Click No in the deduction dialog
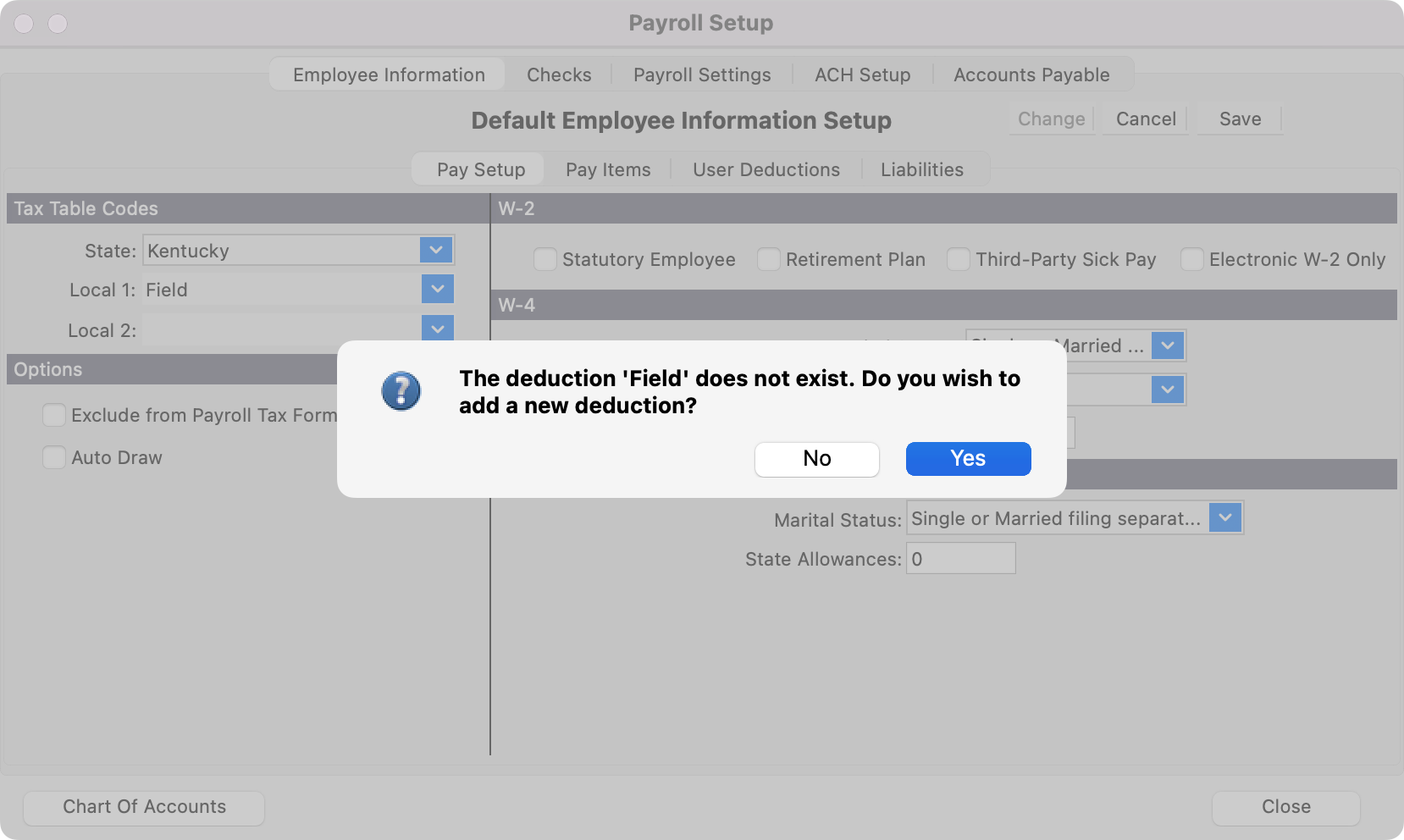 pos(816,458)
